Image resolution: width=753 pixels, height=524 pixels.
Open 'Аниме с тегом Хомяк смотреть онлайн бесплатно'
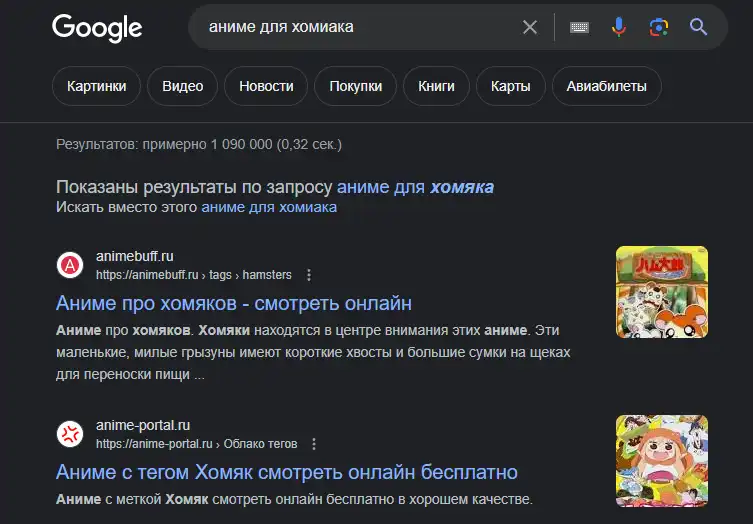click(x=287, y=472)
